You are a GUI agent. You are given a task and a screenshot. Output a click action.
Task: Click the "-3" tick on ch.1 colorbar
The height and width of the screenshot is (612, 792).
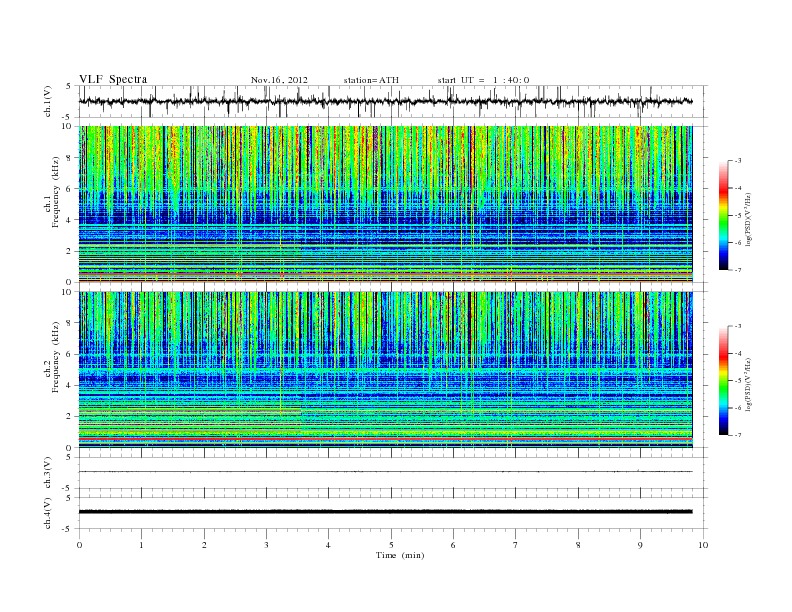pos(738,161)
